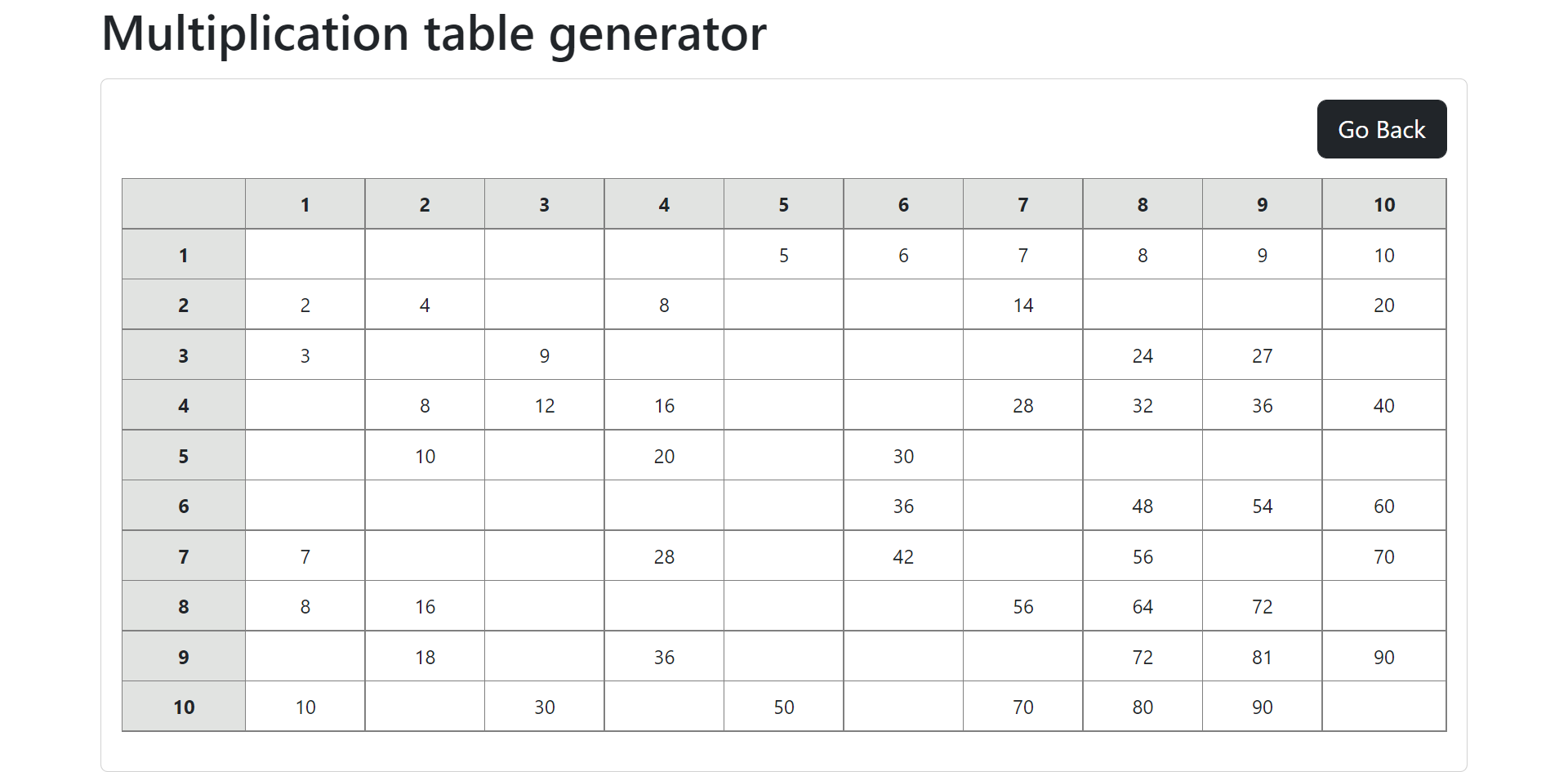Click the Multiplication table generator heading
1568x772 pixels.
(x=434, y=33)
